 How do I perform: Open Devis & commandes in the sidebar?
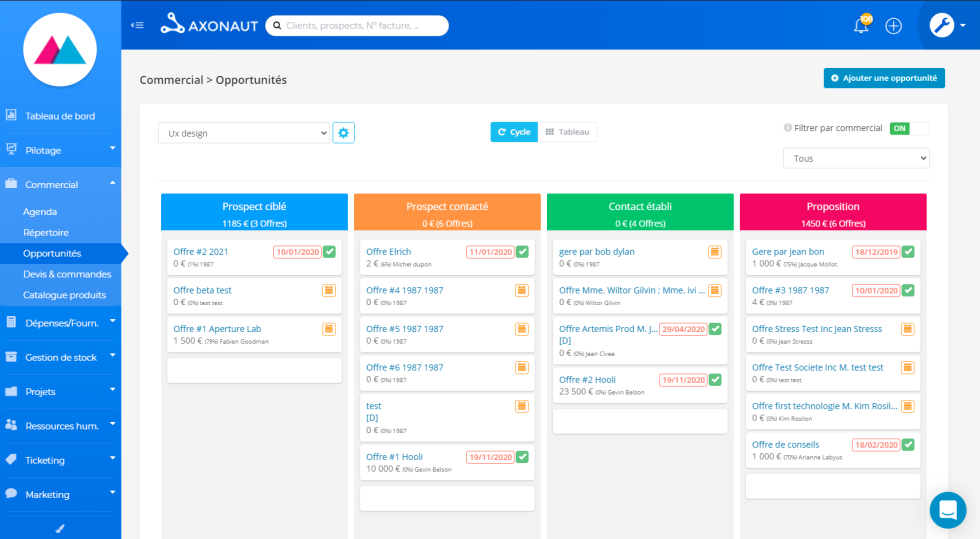(67, 274)
